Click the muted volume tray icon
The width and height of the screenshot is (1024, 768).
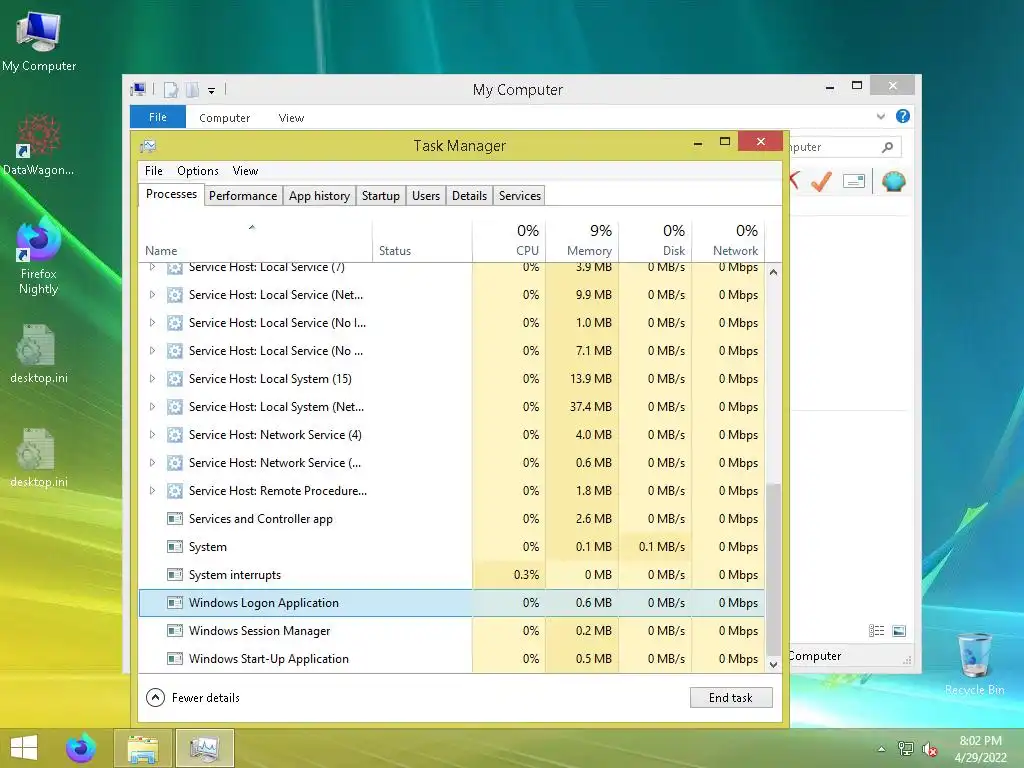click(x=930, y=749)
